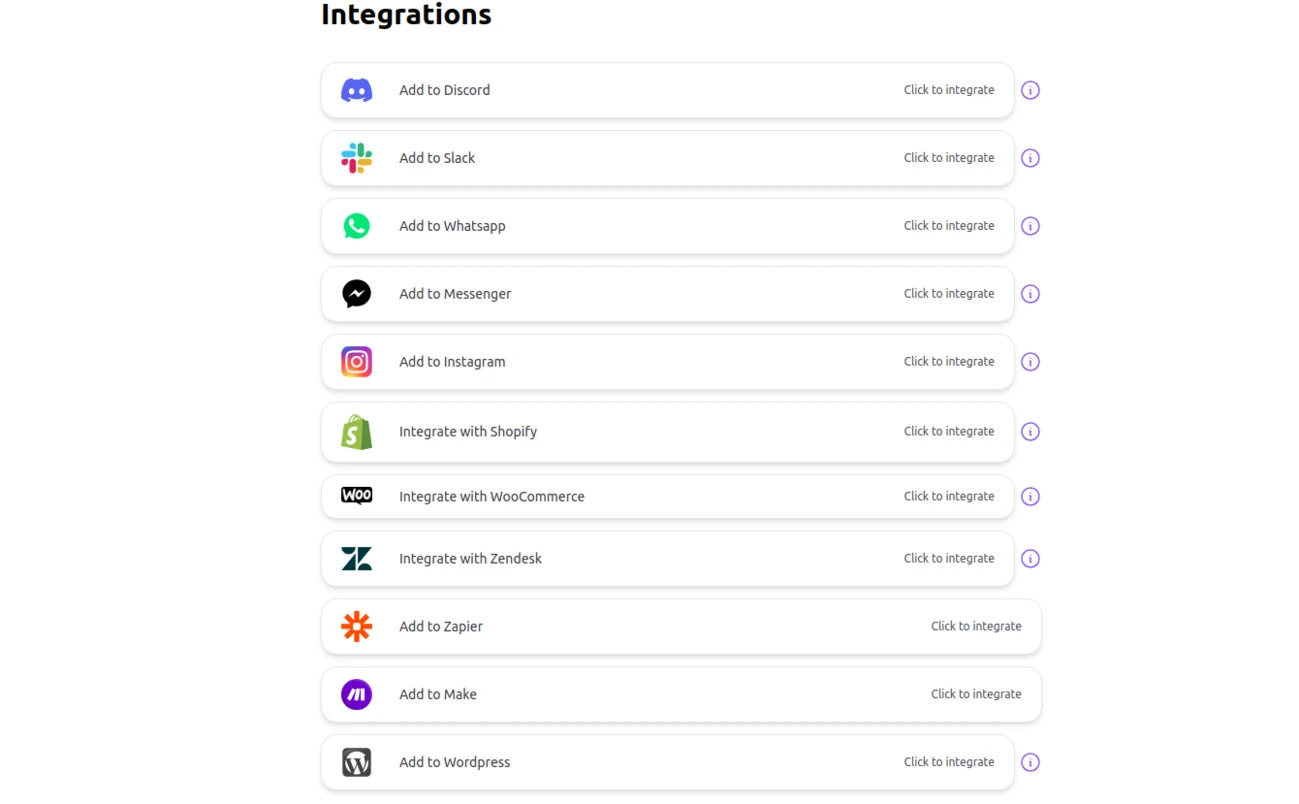
Task: Open info tooltip for Discord integration
Action: pyautogui.click(x=1030, y=89)
